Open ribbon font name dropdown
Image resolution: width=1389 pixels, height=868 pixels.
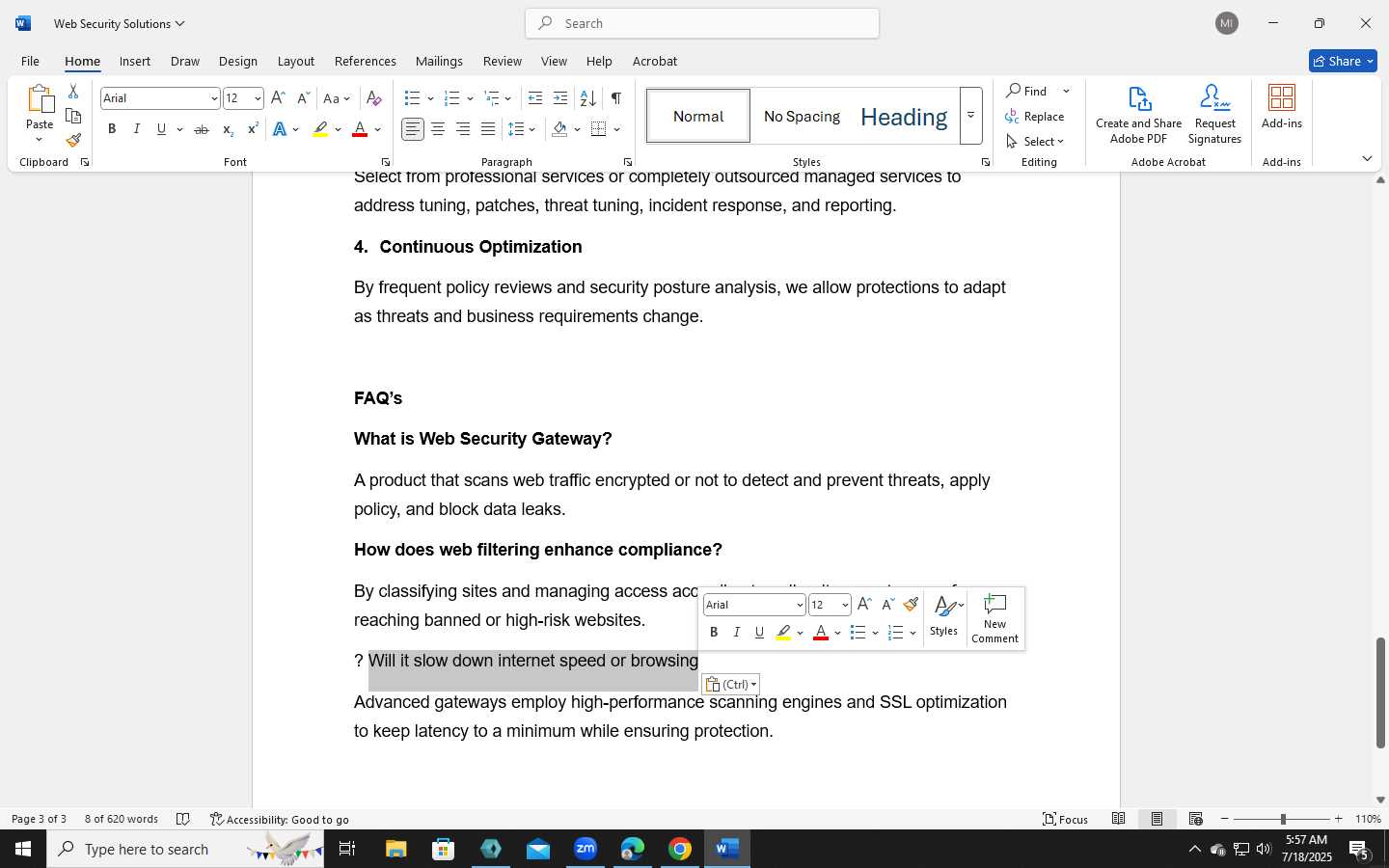pos(214,98)
